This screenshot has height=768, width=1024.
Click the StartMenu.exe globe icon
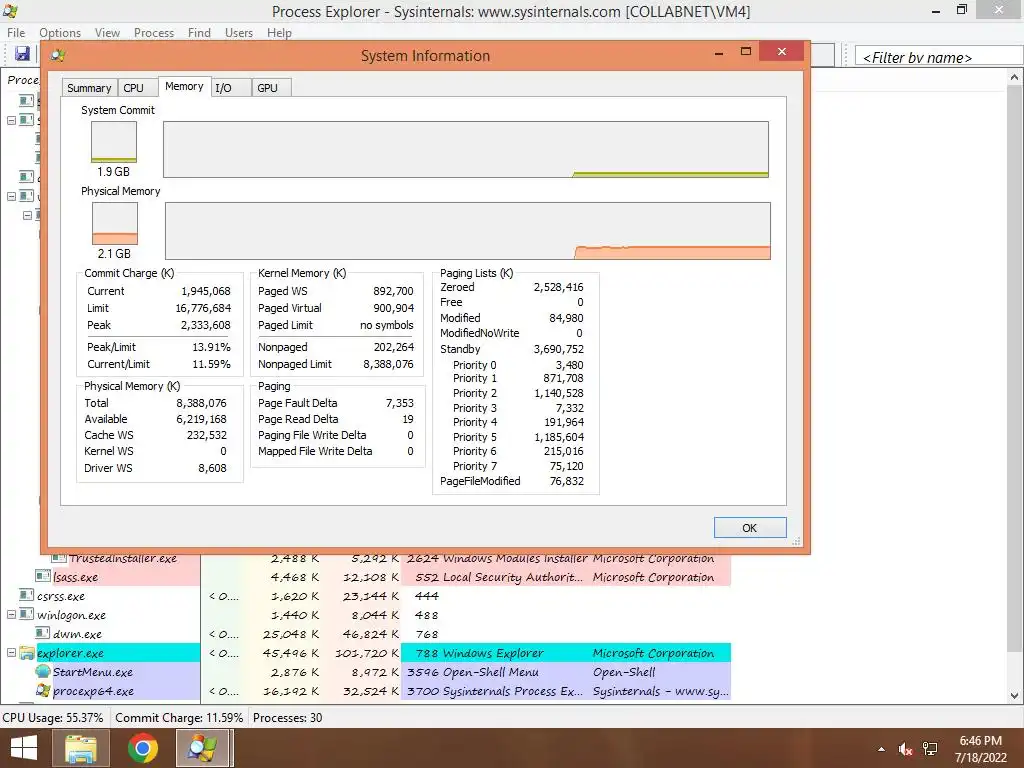[x=43, y=671]
